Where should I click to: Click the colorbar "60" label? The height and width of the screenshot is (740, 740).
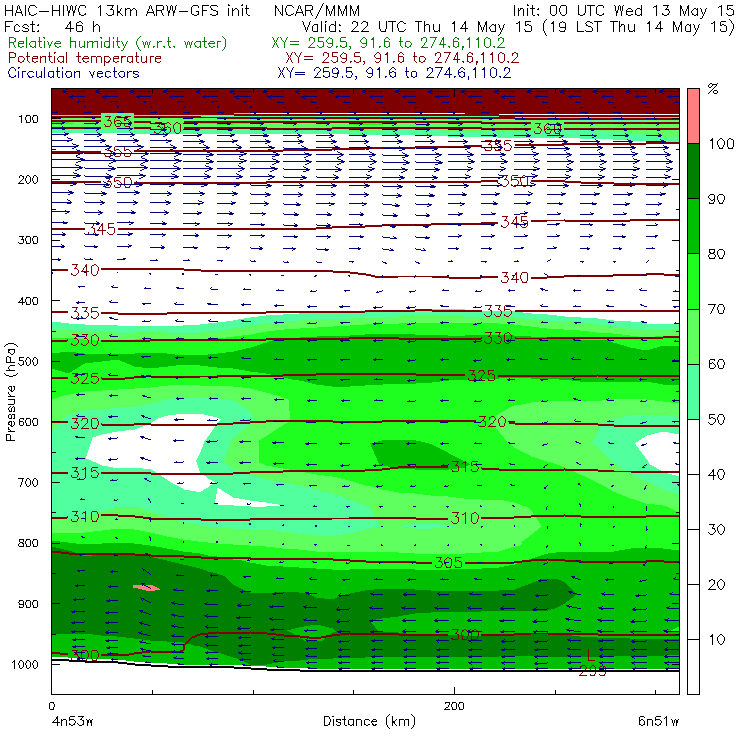click(716, 364)
